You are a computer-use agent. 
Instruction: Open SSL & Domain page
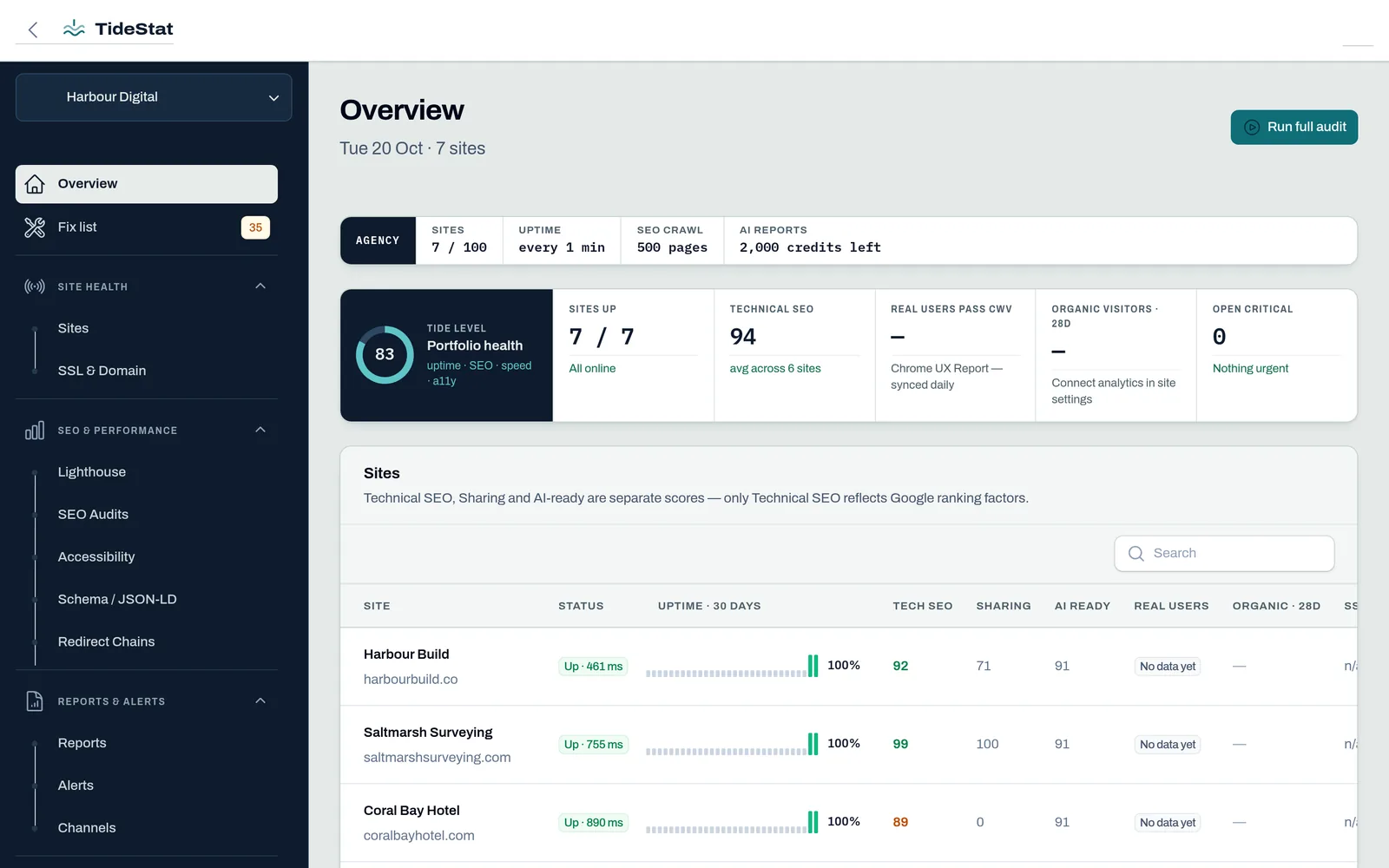pyautogui.click(x=102, y=371)
